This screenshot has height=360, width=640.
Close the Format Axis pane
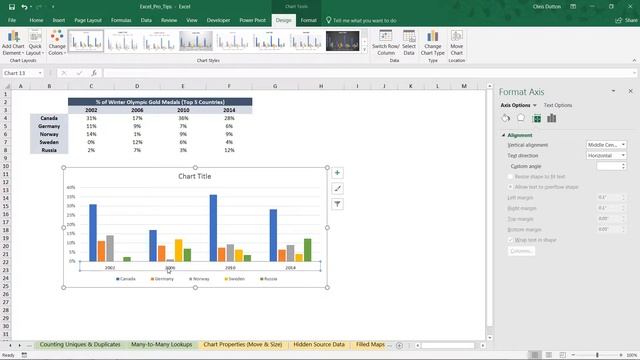pyautogui.click(x=631, y=91)
